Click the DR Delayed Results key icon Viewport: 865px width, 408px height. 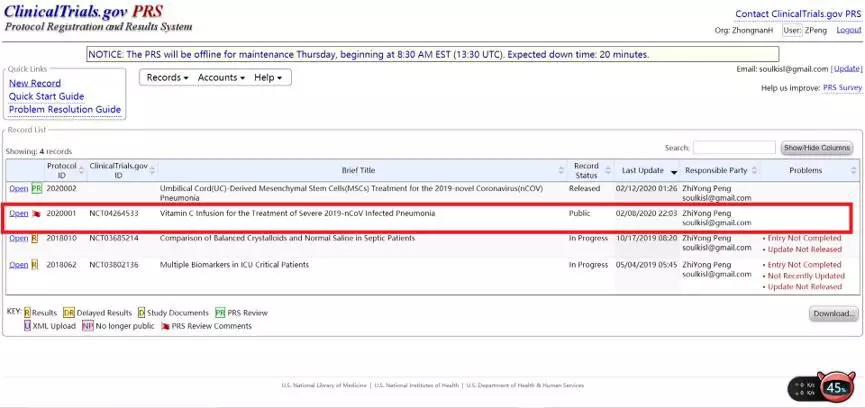[x=68, y=313]
